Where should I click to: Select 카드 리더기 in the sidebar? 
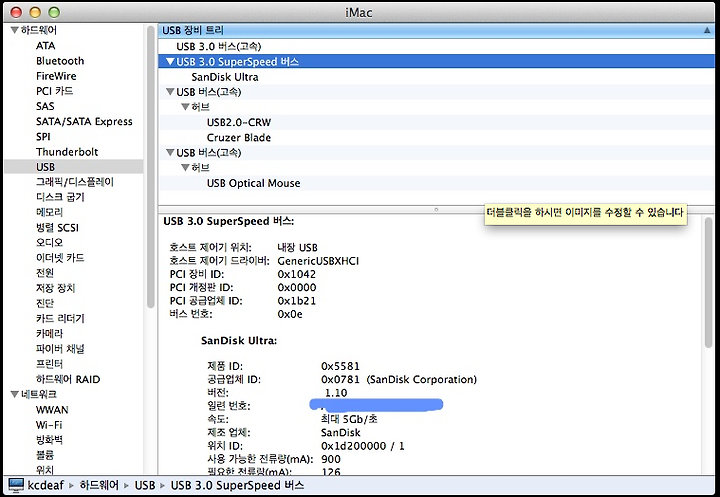(60, 318)
